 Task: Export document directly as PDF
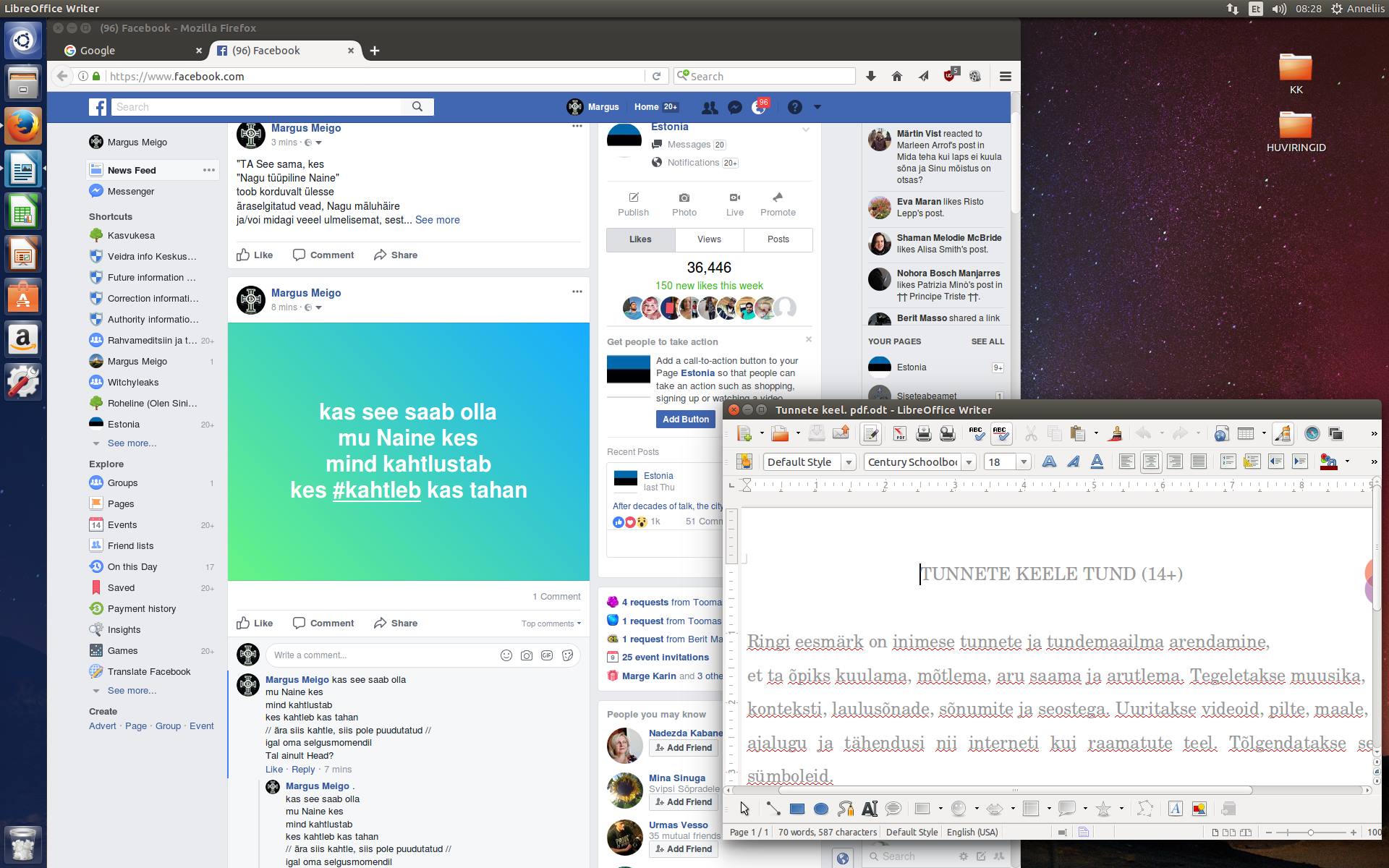pyautogui.click(x=899, y=434)
